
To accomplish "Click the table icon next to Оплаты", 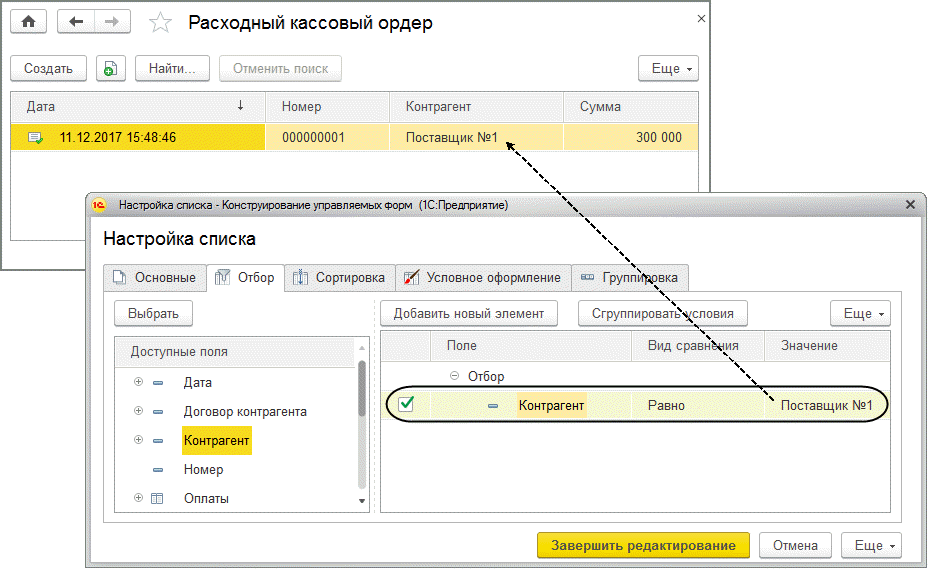I will 157,498.
